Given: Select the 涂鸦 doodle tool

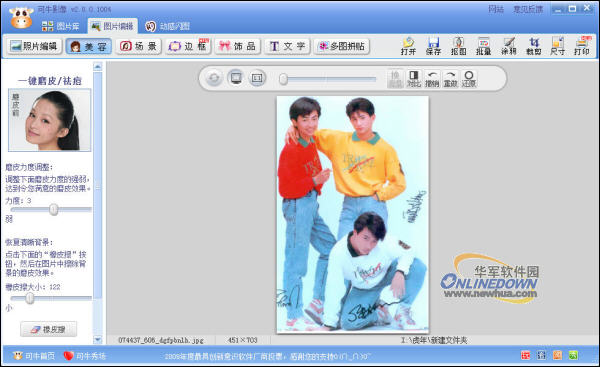Looking at the screenshot, I should pos(509,46).
